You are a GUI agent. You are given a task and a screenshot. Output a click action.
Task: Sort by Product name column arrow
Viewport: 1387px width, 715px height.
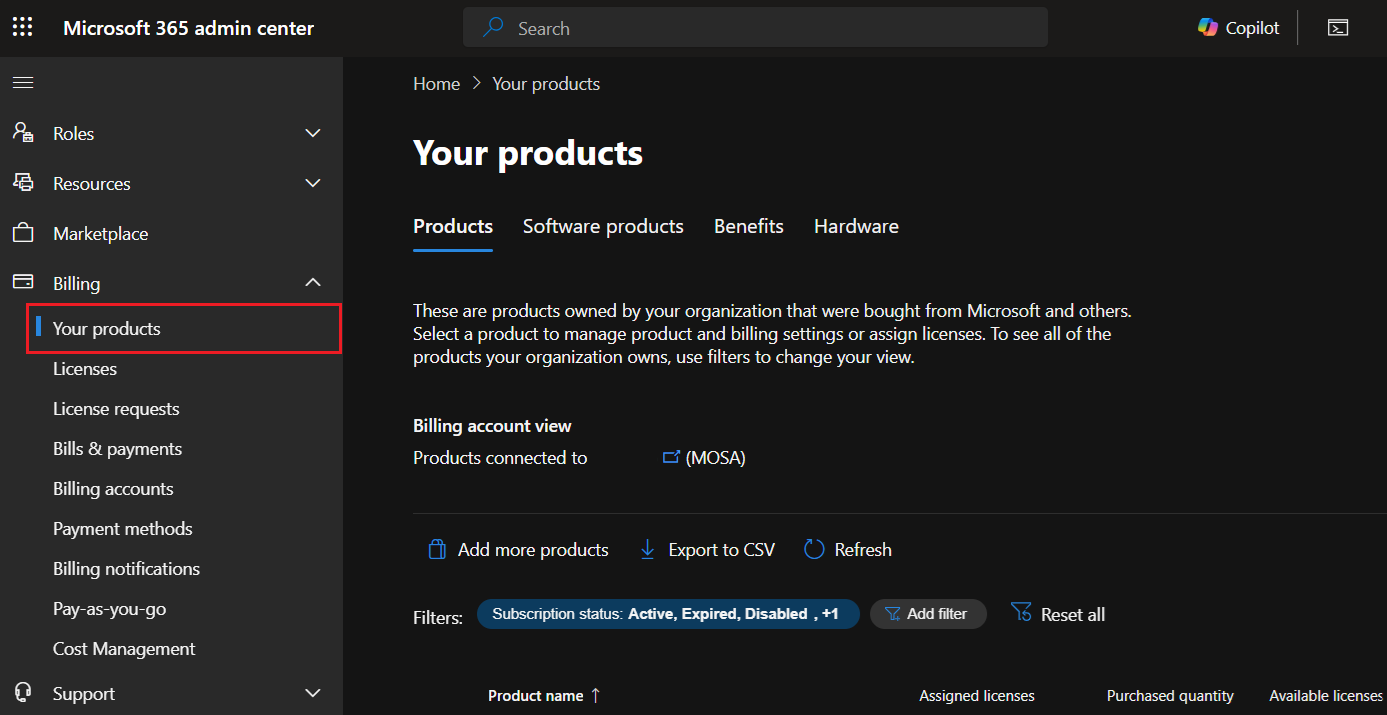tap(596, 696)
